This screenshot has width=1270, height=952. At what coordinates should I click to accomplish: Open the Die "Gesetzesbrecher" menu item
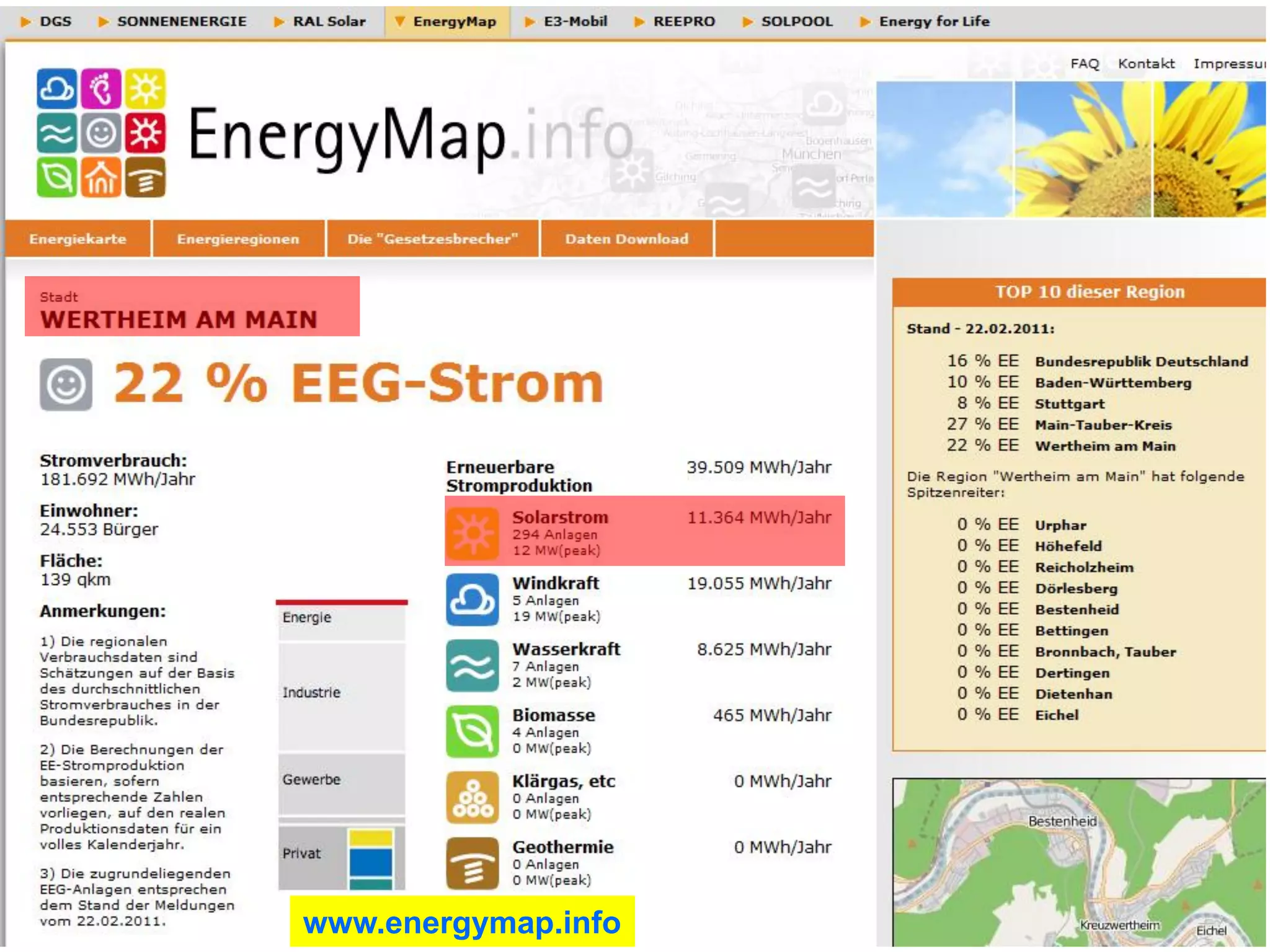click(x=433, y=239)
